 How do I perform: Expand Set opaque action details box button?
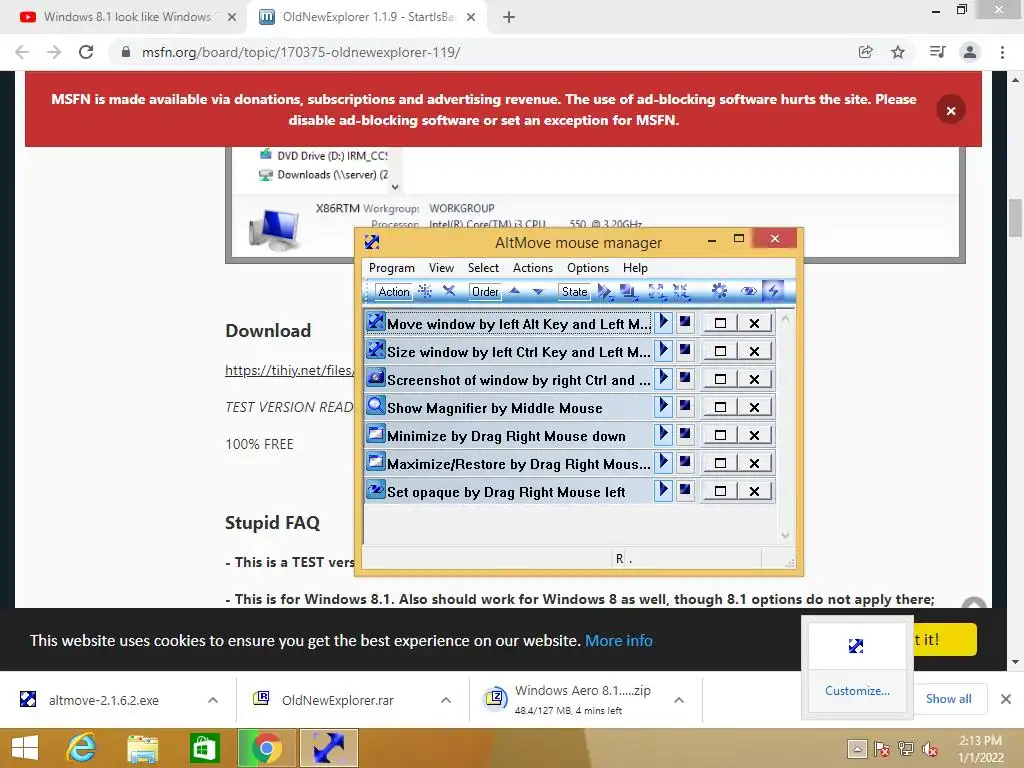click(x=720, y=491)
